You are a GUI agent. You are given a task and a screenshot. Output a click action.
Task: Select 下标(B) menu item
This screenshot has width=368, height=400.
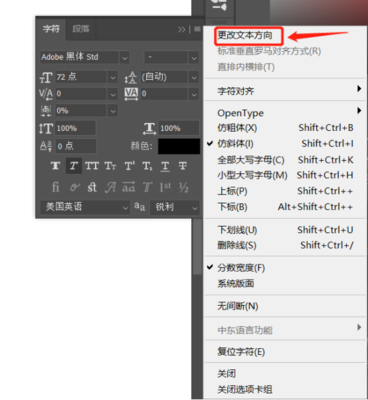click(x=285, y=207)
